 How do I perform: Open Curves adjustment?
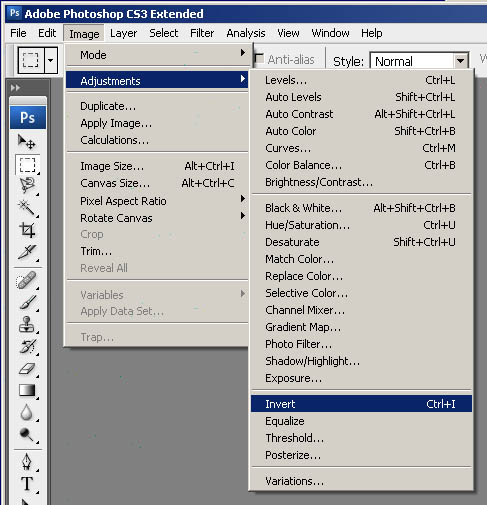tap(361, 148)
